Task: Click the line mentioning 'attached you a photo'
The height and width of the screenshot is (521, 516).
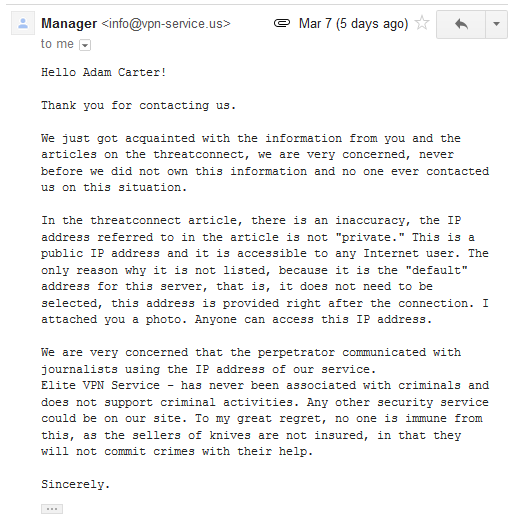Action: point(236,319)
